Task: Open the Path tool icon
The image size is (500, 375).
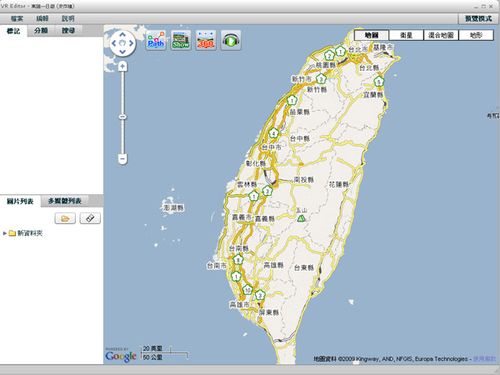Action: 156,40
